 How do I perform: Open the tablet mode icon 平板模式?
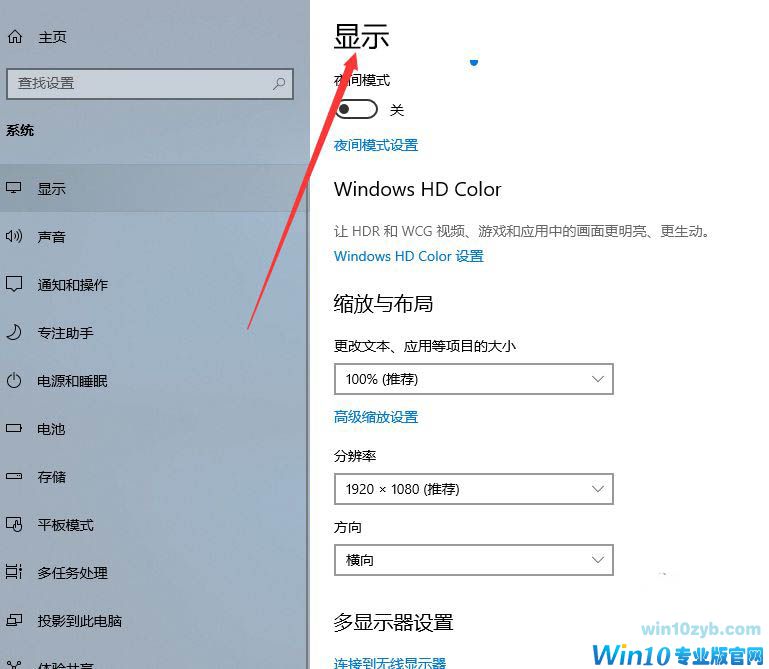tap(14, 524)
